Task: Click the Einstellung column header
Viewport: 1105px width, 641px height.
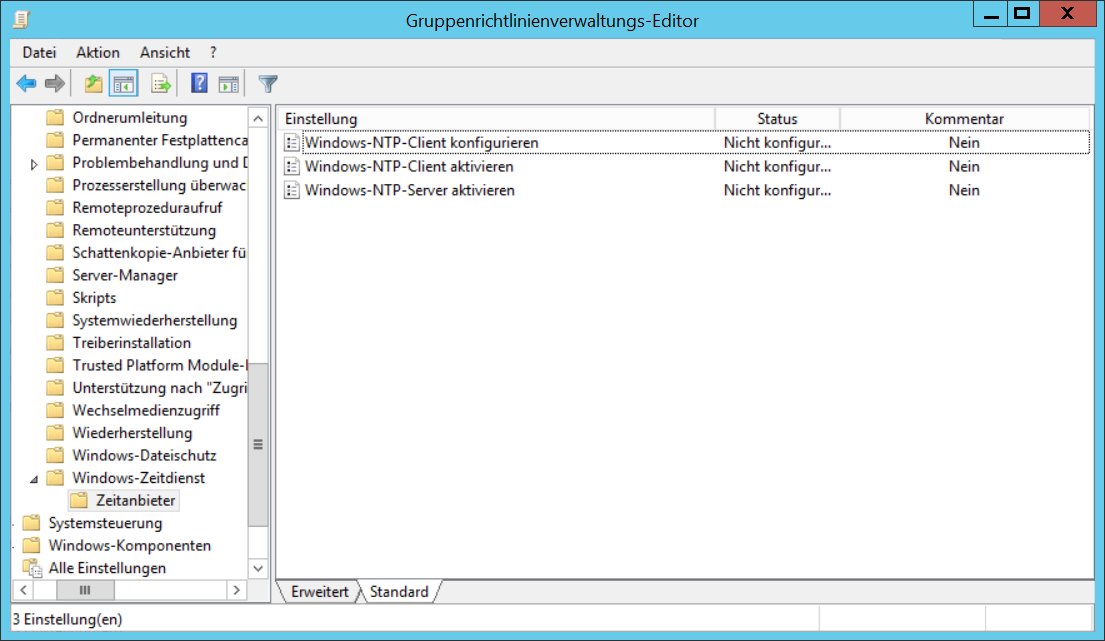Action: [495, 119]
